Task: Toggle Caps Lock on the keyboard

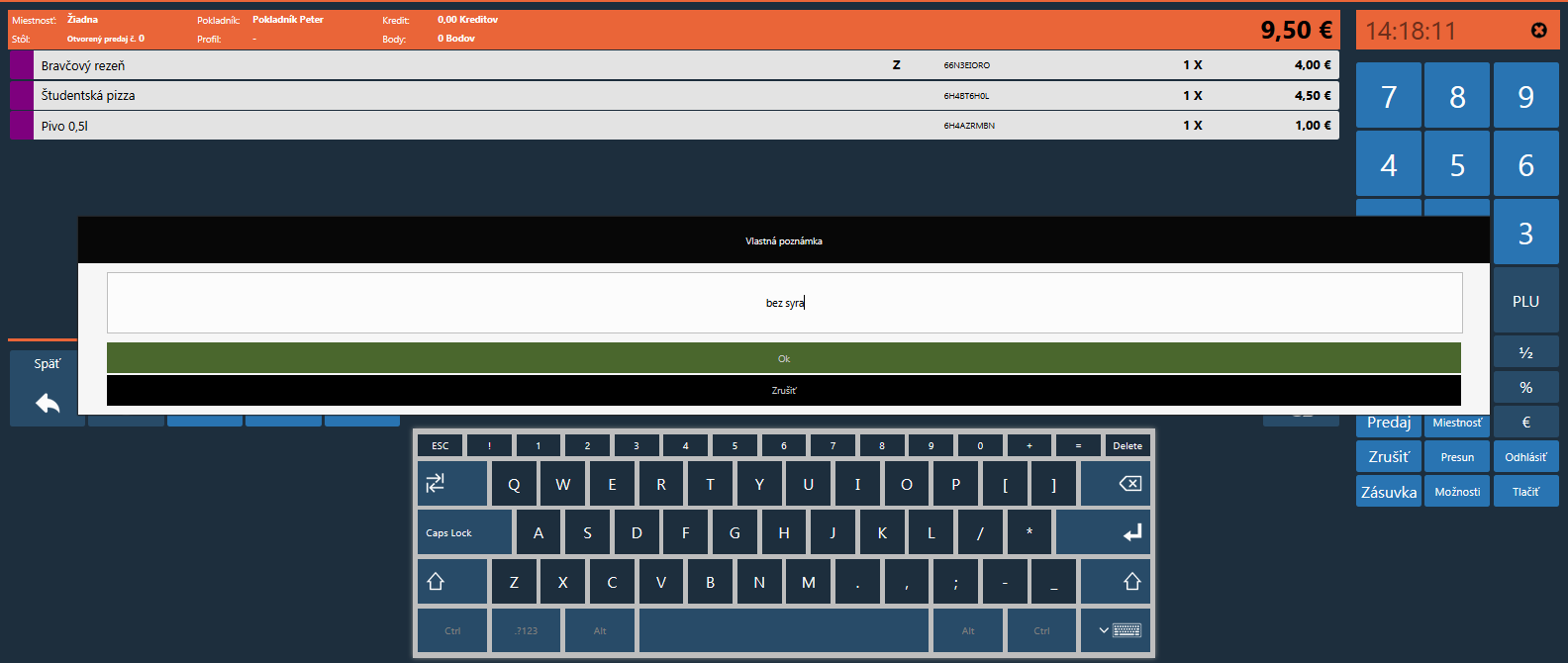Action: (464, 532)
